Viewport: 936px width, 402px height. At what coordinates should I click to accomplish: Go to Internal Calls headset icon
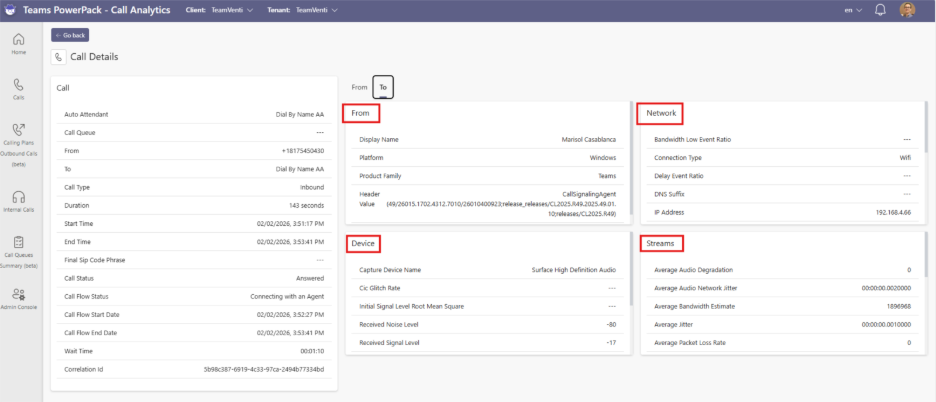click(19, 198)
